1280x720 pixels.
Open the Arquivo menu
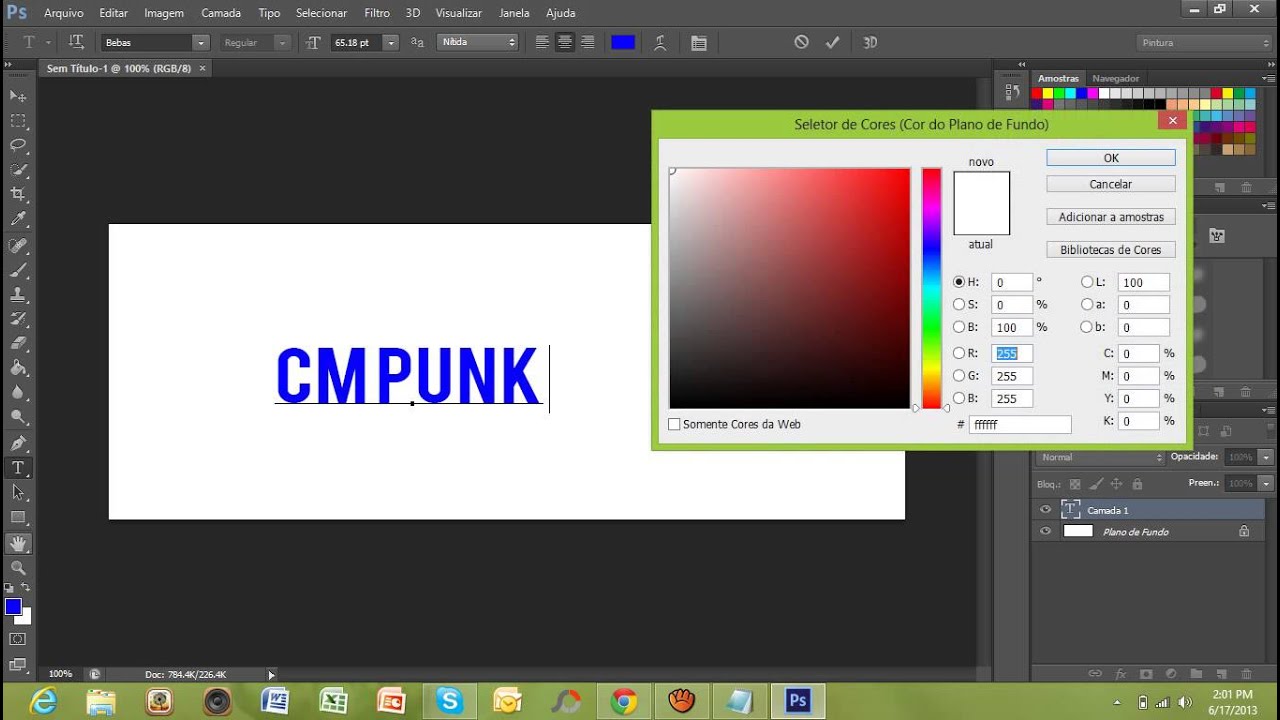tap(63, 13)
